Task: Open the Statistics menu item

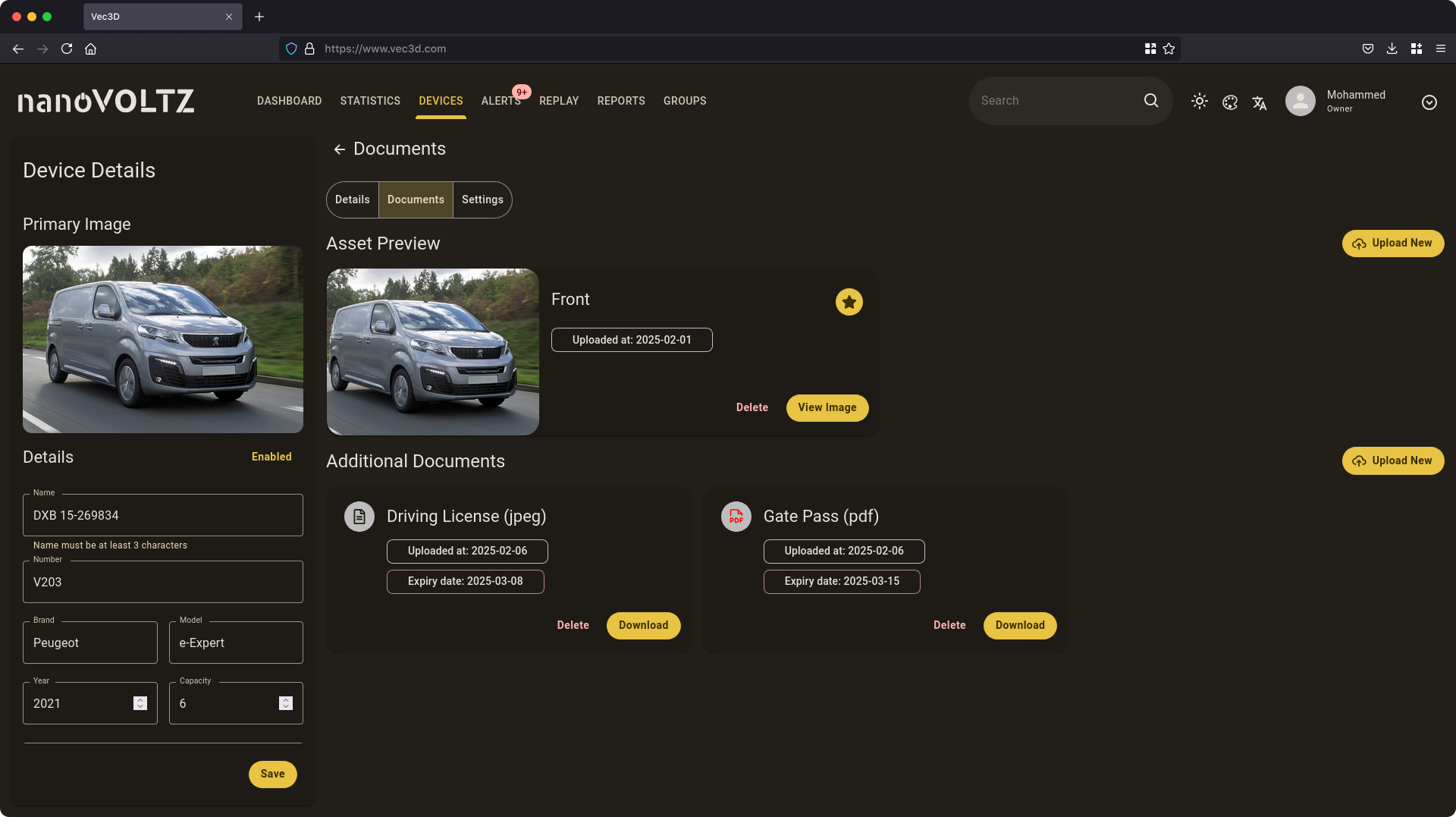Action: tap(370, 101)
